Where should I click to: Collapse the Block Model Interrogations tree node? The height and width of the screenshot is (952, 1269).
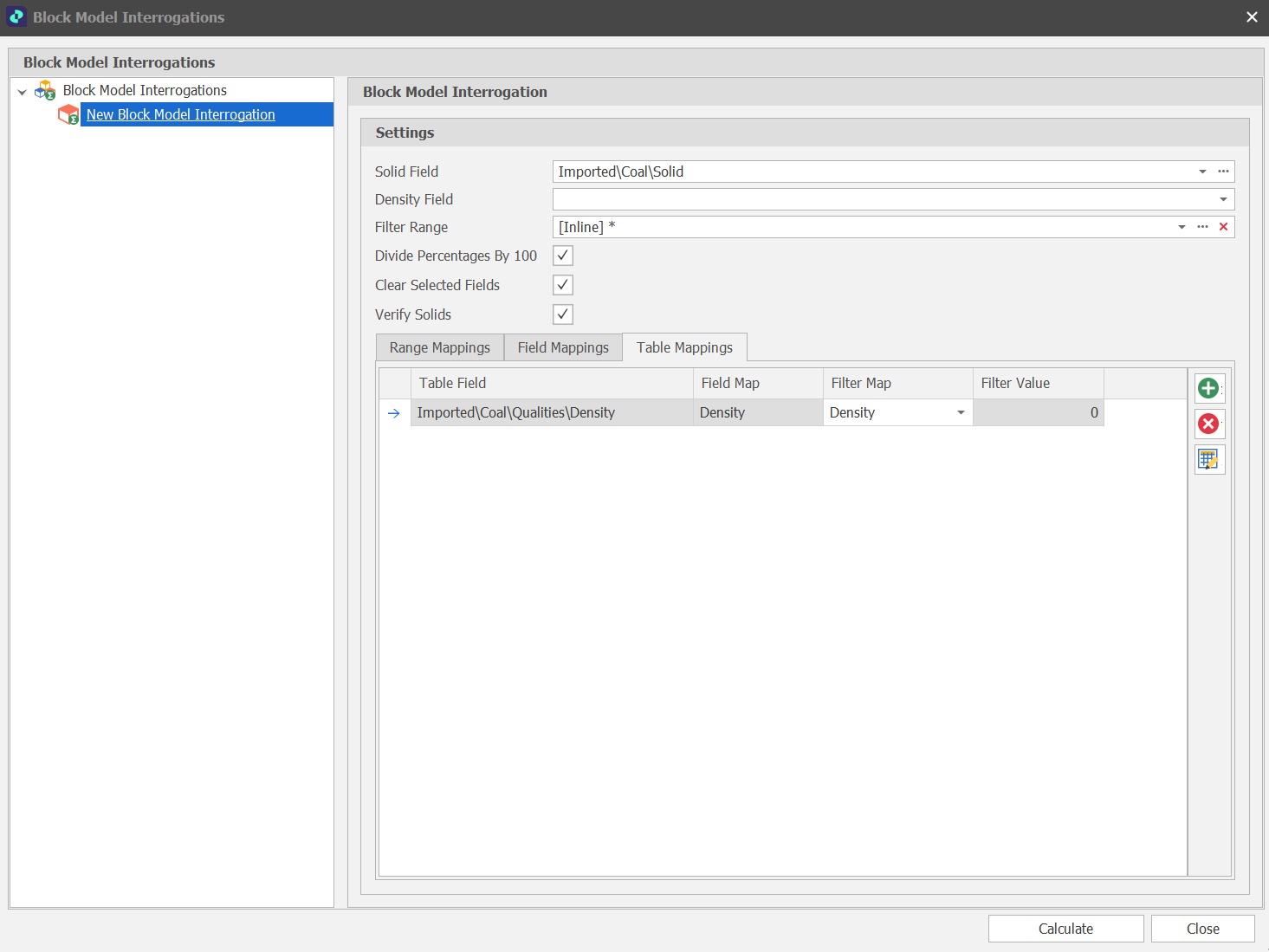(22, 91)
